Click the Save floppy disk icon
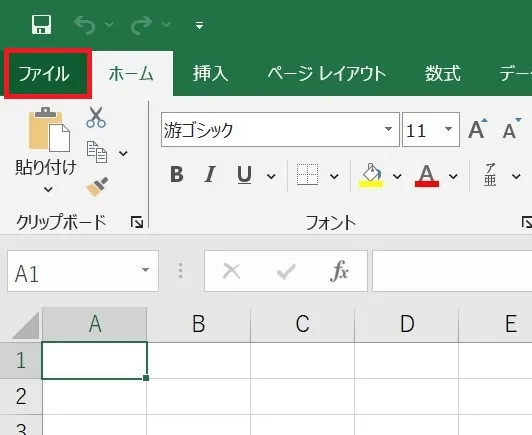 pyautogui.click(x=41, y=24)
